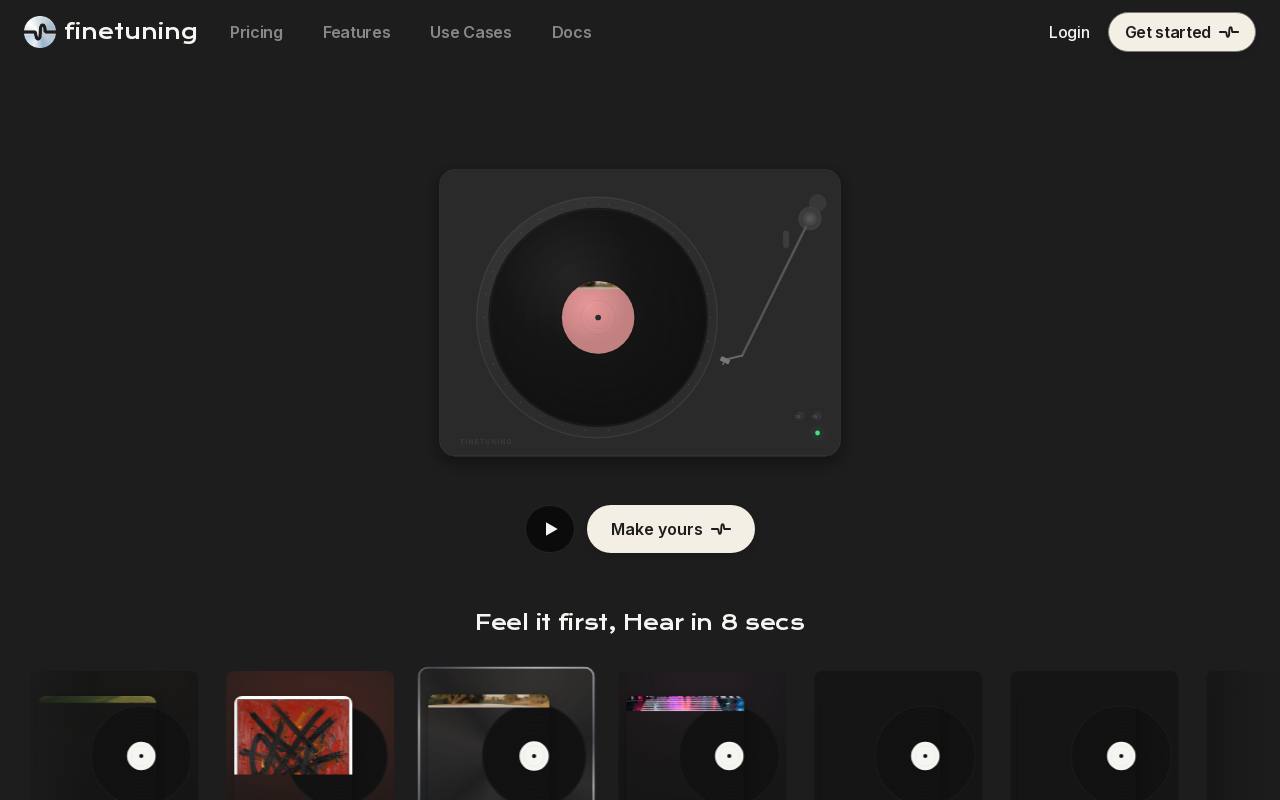Click the finetuning waveform logo icon

40,32
